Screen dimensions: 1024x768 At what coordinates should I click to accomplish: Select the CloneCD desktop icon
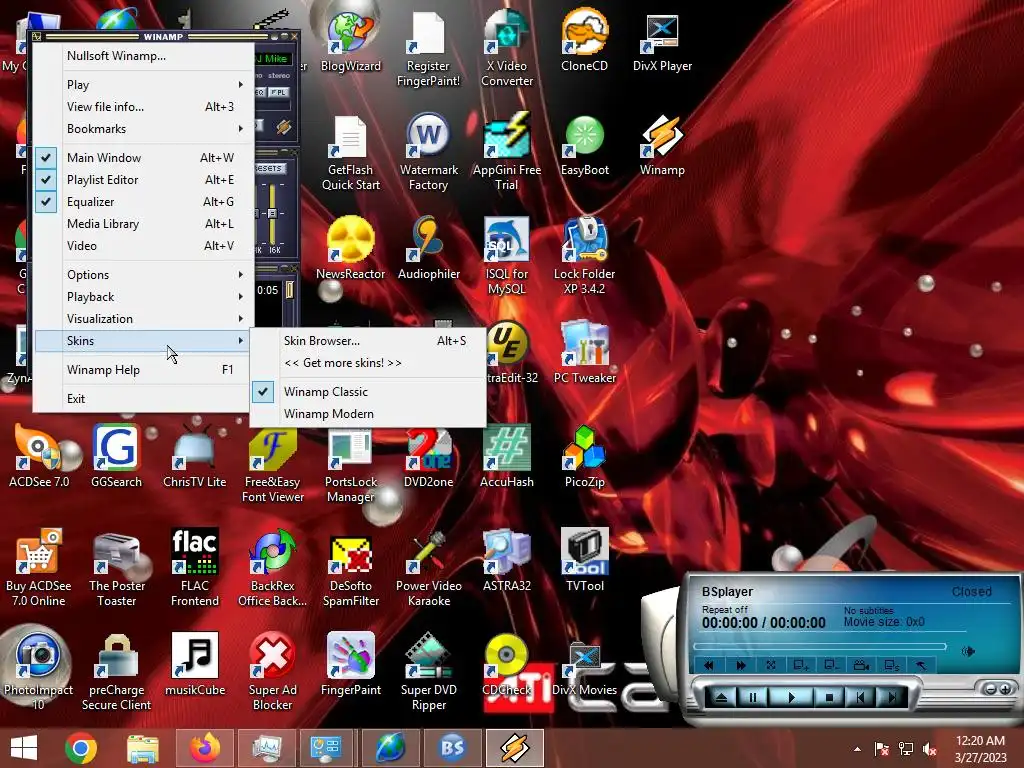[584, 40]
